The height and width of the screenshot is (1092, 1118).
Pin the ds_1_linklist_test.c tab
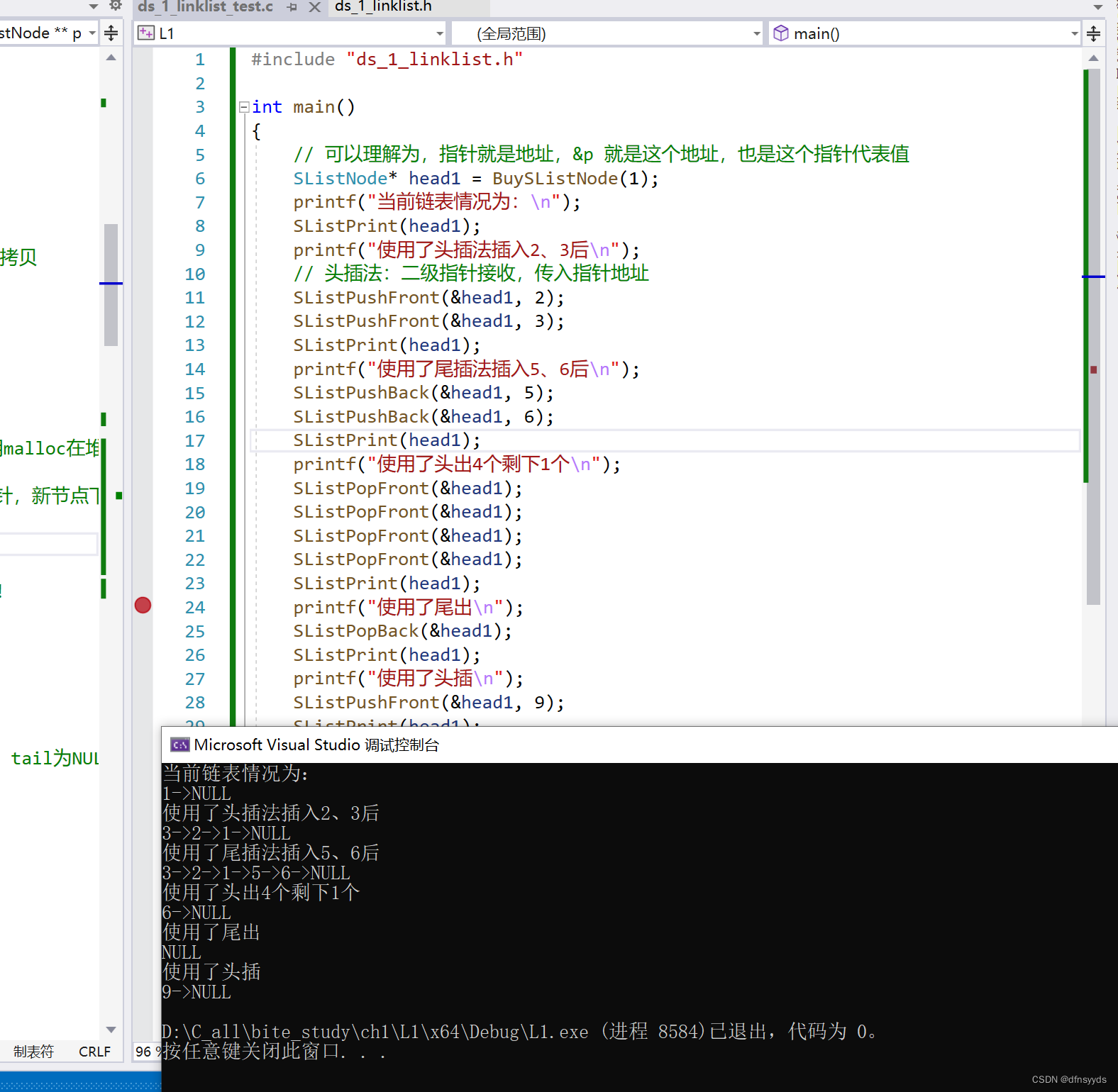click(292, 7)
